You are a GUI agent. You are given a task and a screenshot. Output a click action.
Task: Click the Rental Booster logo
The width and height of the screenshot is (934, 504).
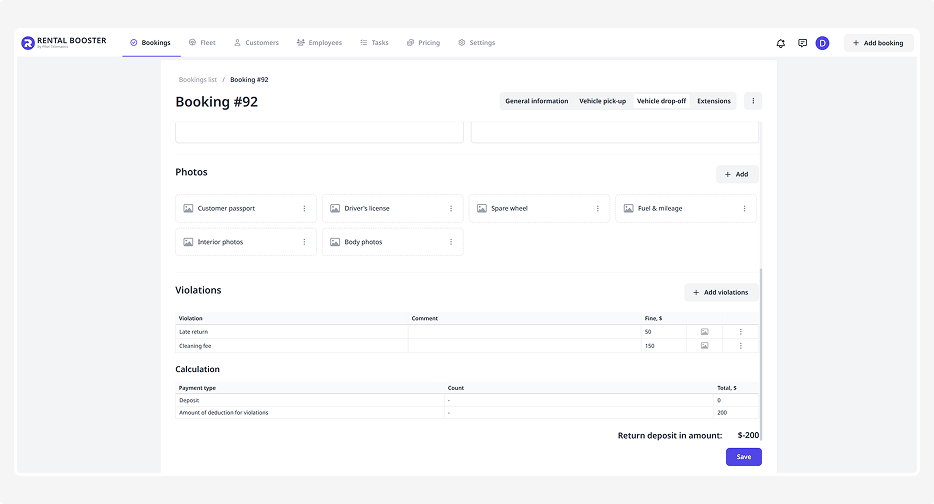(64, 43)
